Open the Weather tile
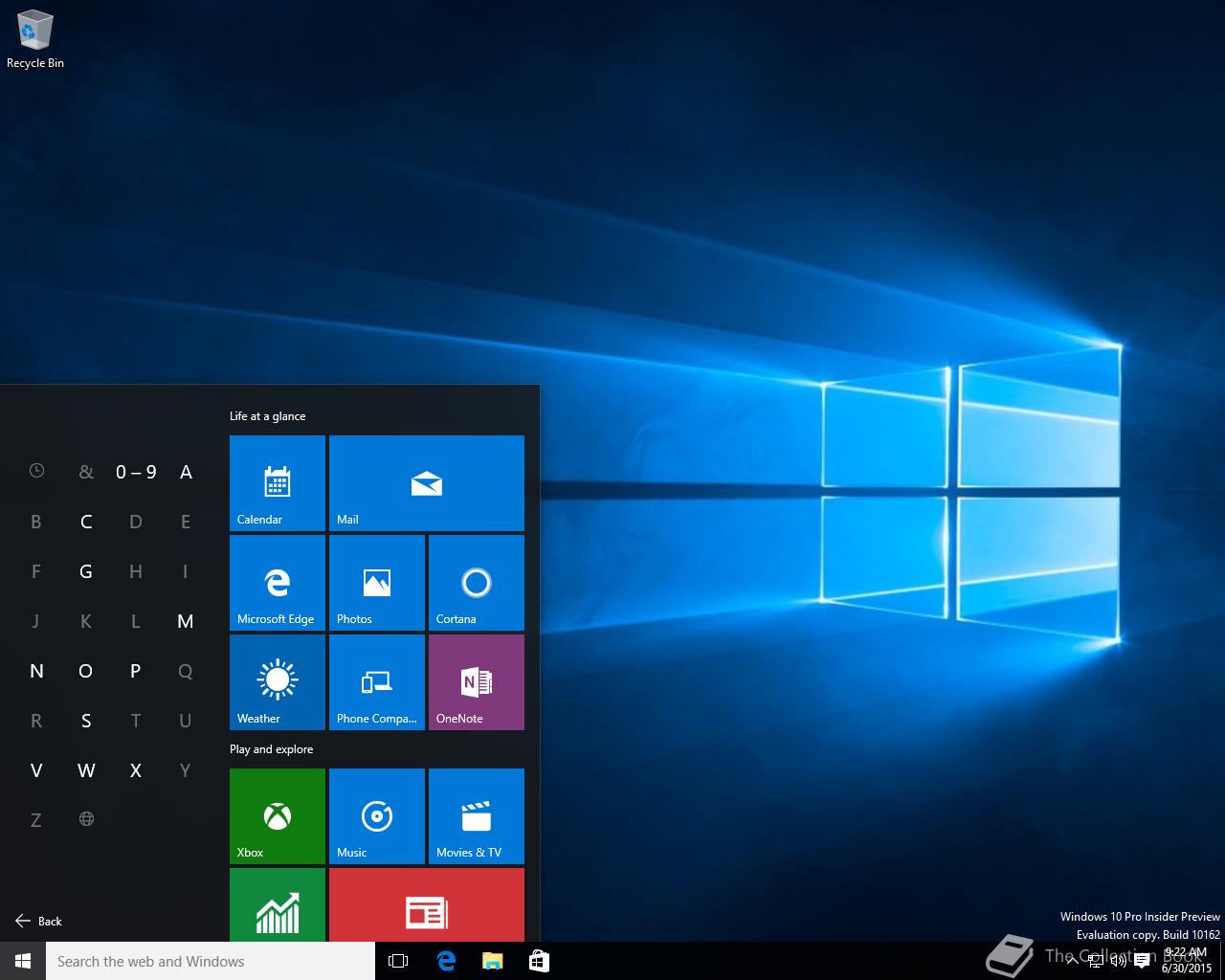1225x980 pixels. (x=278, y=682)
